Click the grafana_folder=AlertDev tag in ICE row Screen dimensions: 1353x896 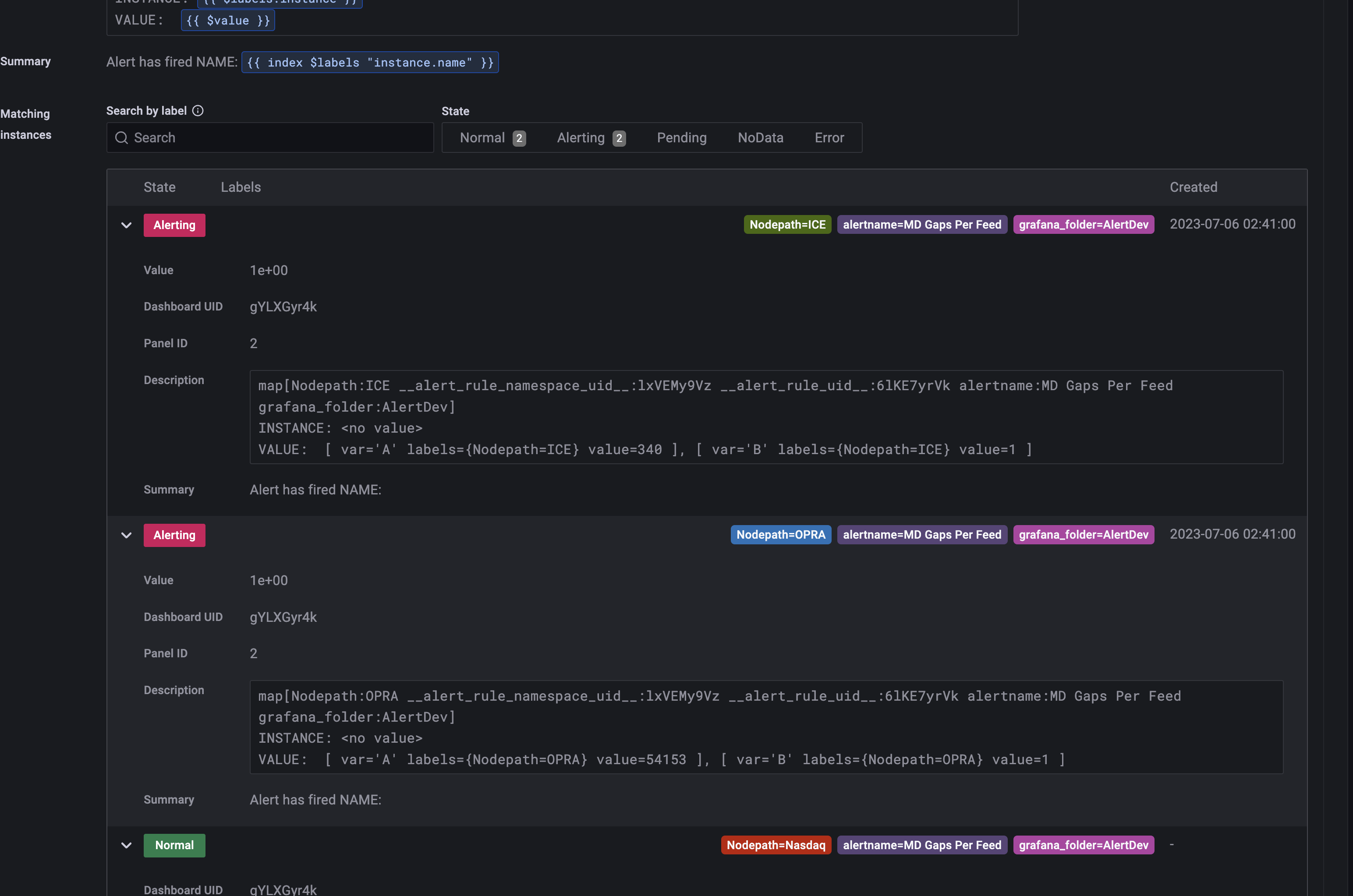(x=1083, y=225)
